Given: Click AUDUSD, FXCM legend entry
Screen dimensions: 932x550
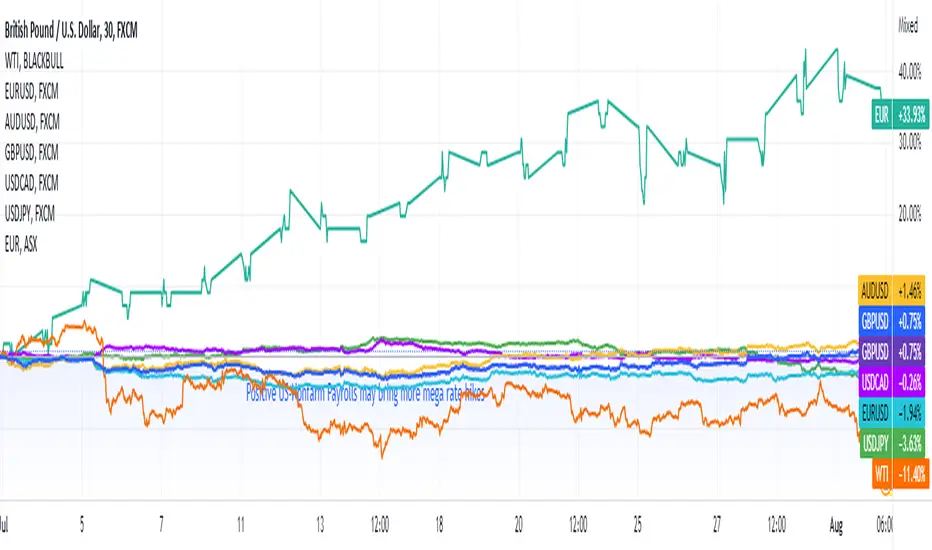Looking at the screenshot, I should pos(32,122).
